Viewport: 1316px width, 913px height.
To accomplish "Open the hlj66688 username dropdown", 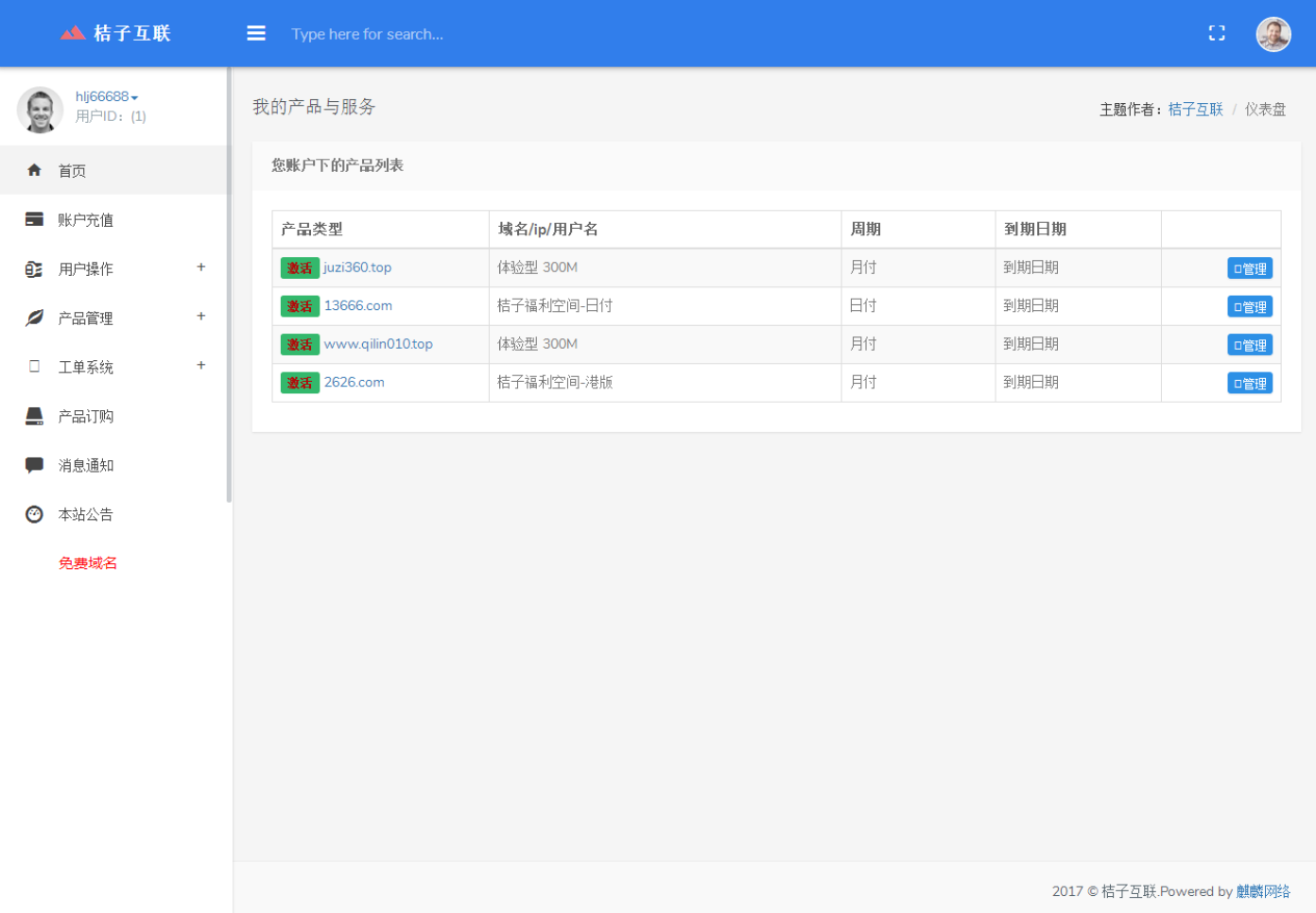I will coord(107,96).
